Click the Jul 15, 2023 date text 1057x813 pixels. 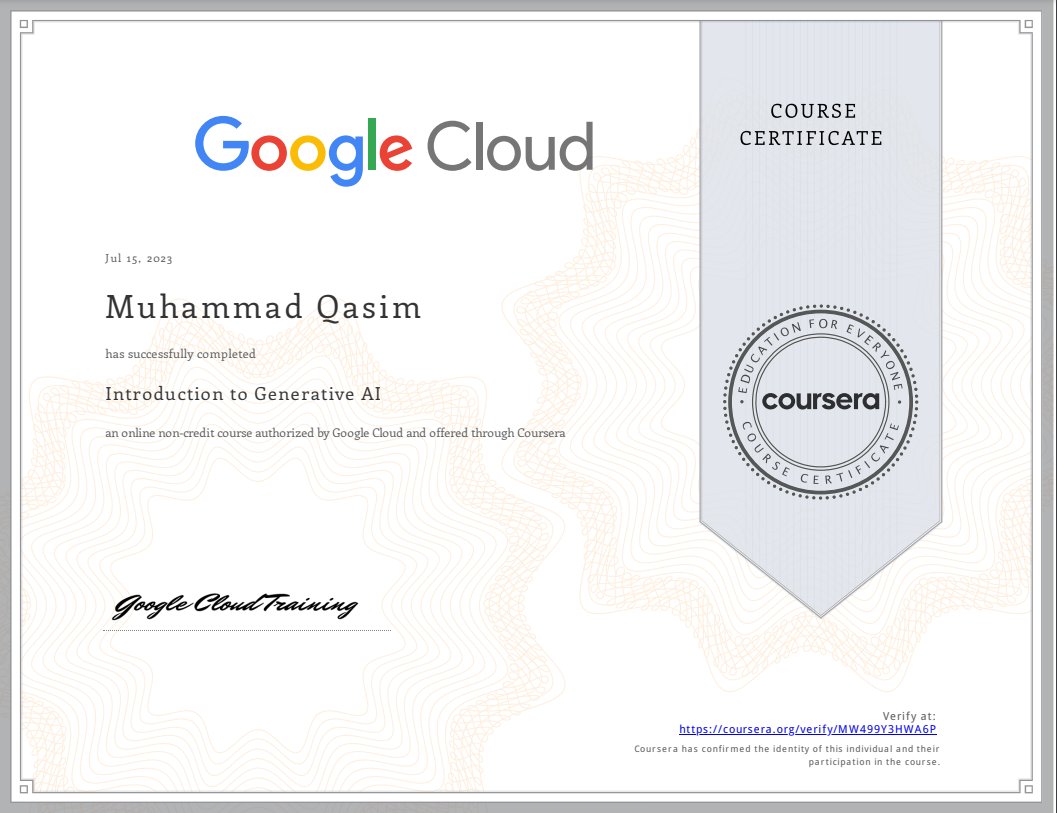pyautogui.click(x=138, y=258)
